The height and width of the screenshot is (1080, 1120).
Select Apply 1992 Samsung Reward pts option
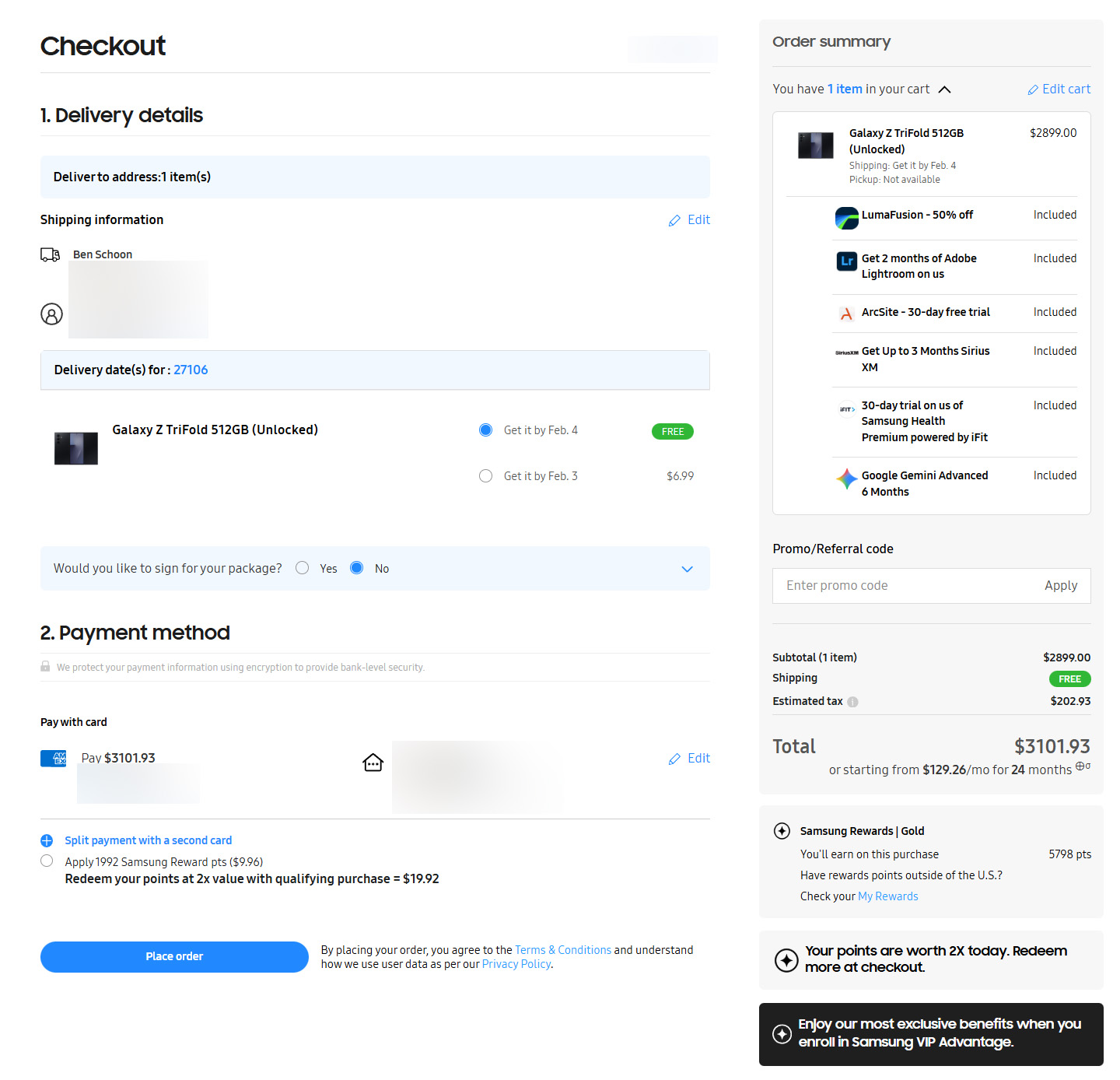47,861
